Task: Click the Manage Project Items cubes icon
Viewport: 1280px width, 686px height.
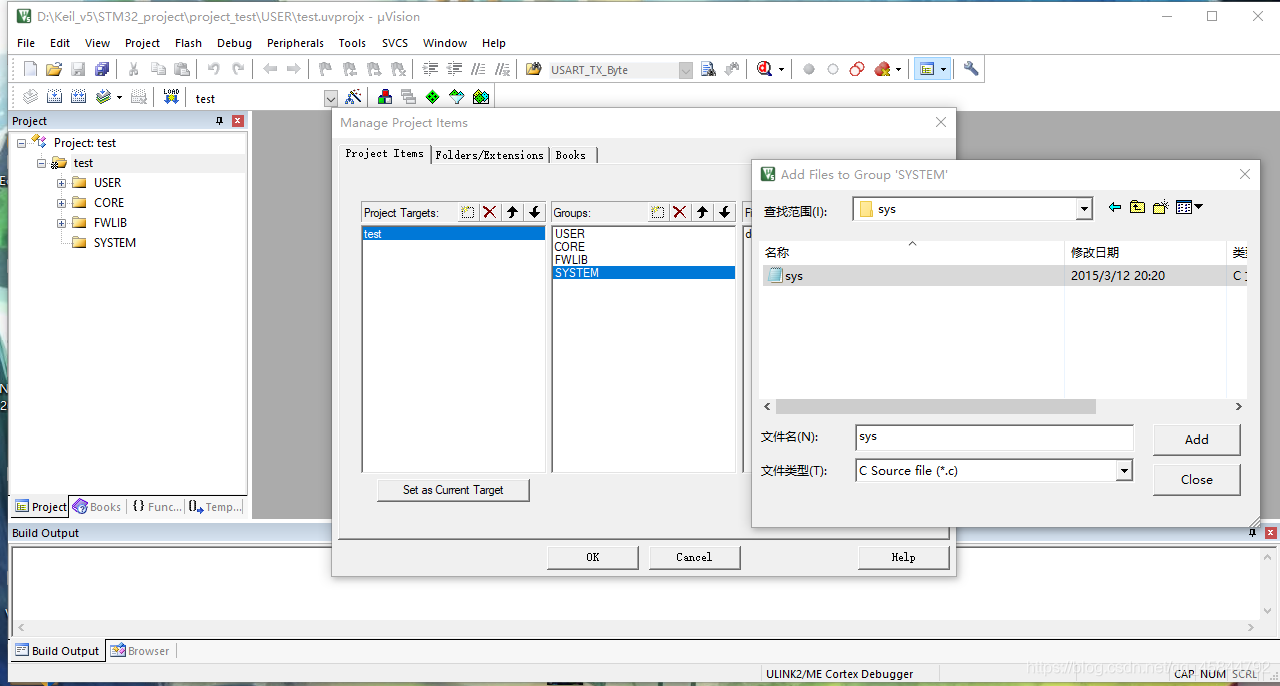Action: pyautogui.click(x=384, y=97)
